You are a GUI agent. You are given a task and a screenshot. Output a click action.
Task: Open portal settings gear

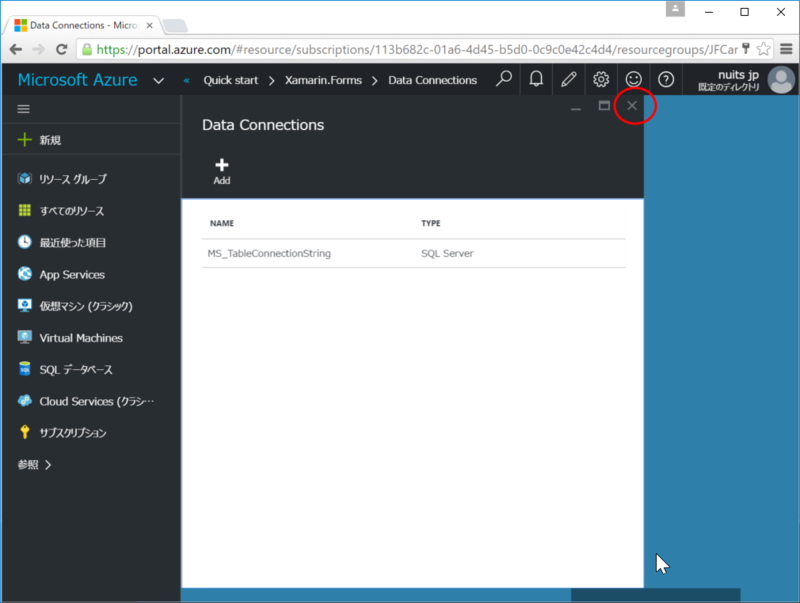coord(601,79)
